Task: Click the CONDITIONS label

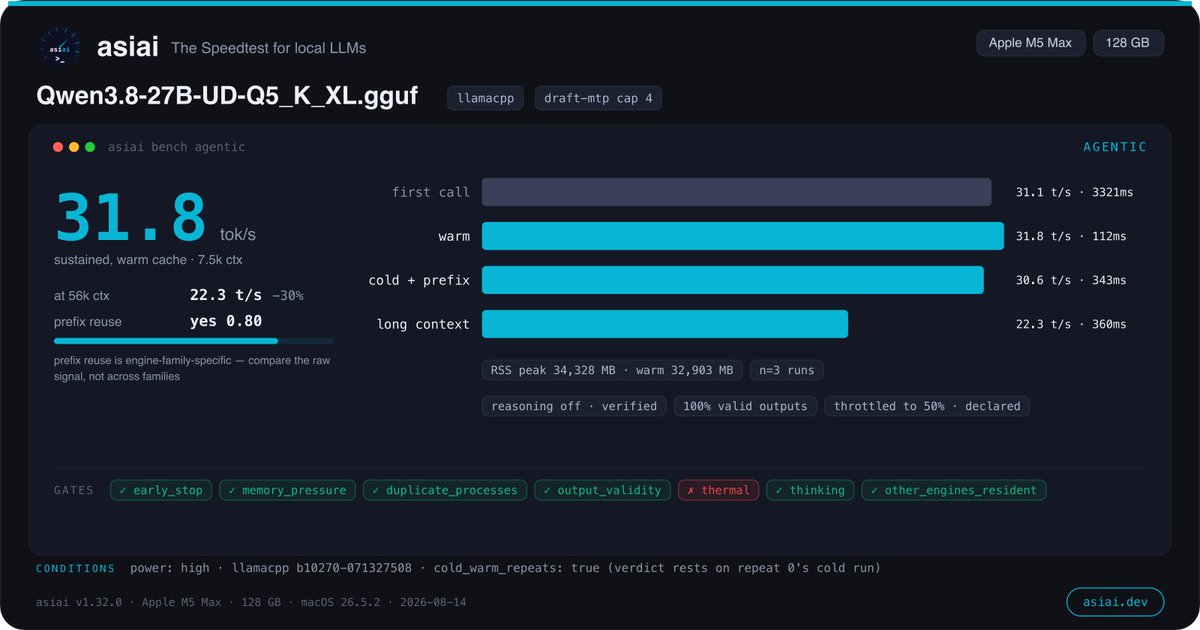Action: point(76,568)
